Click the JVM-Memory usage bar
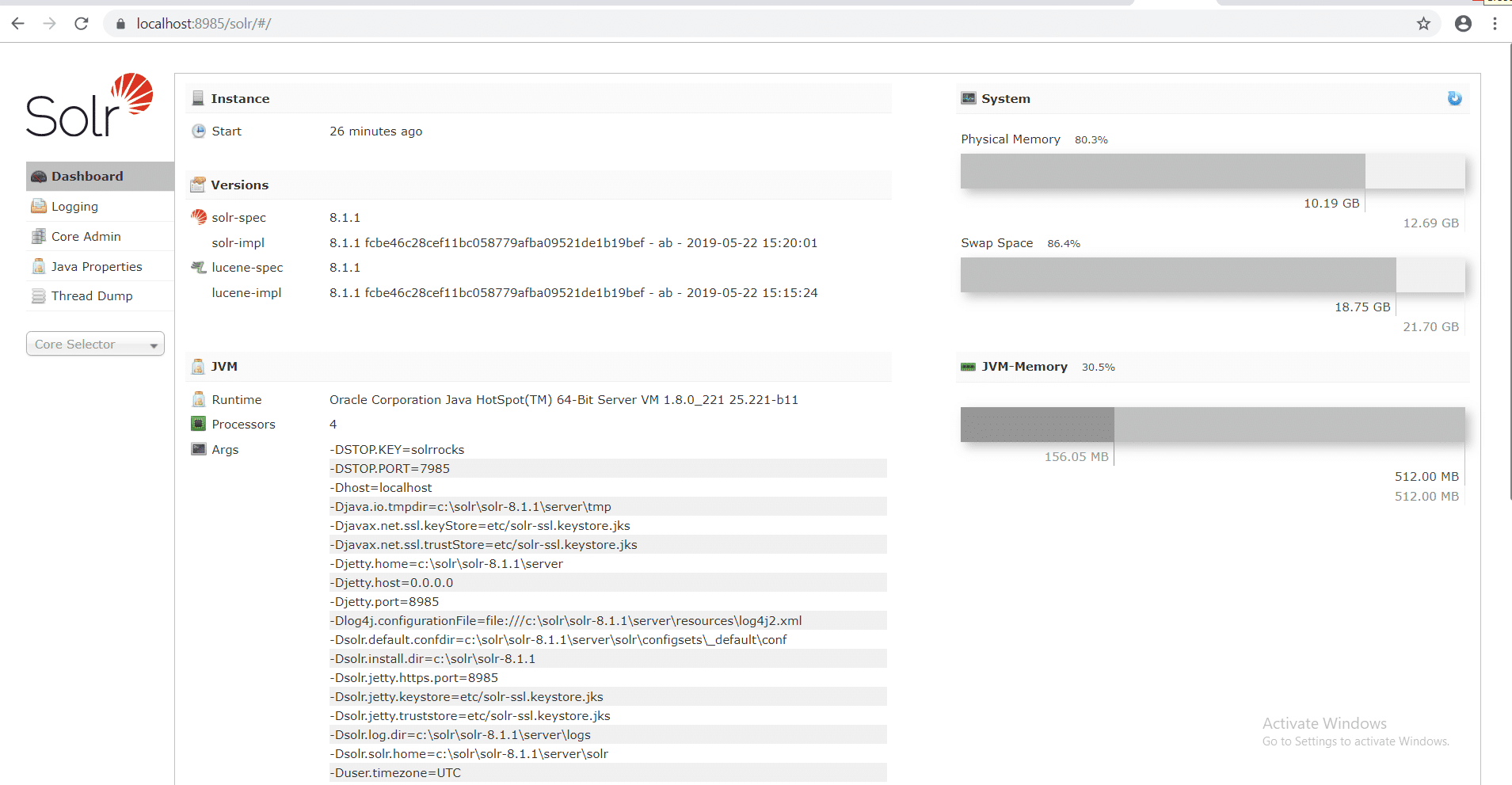 [1213, 425]
